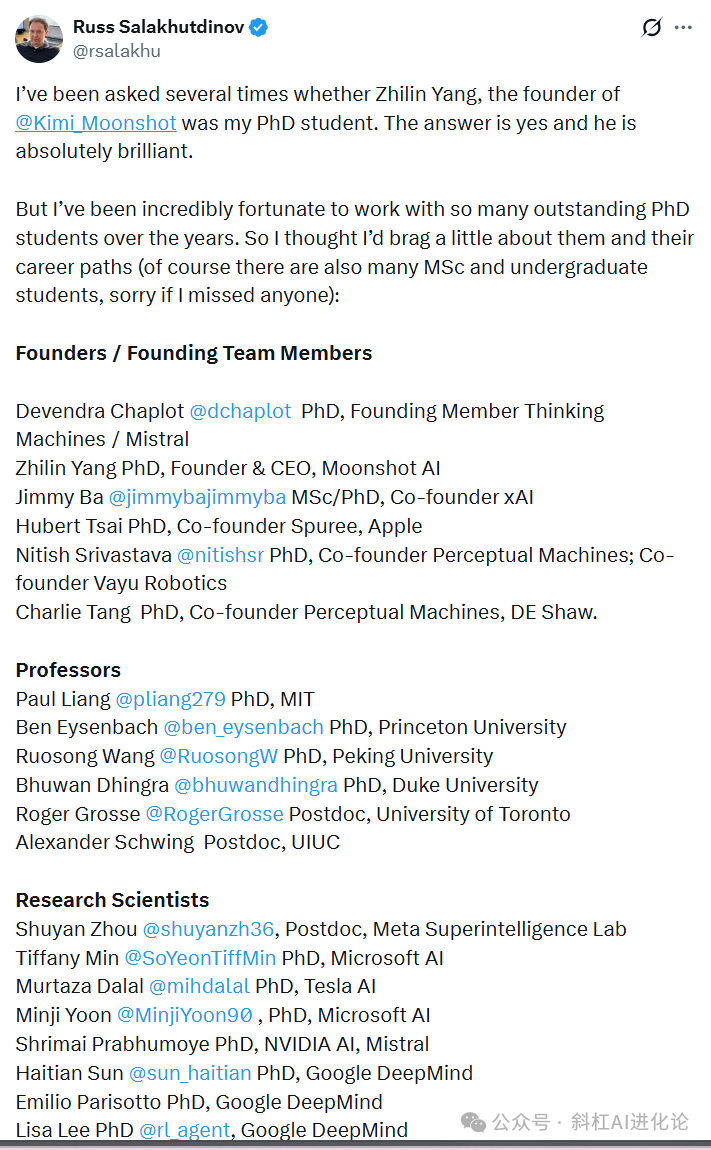Click the Grok slashed-circle icon
Screen dimensions: 711x1150
coord(652,27)
